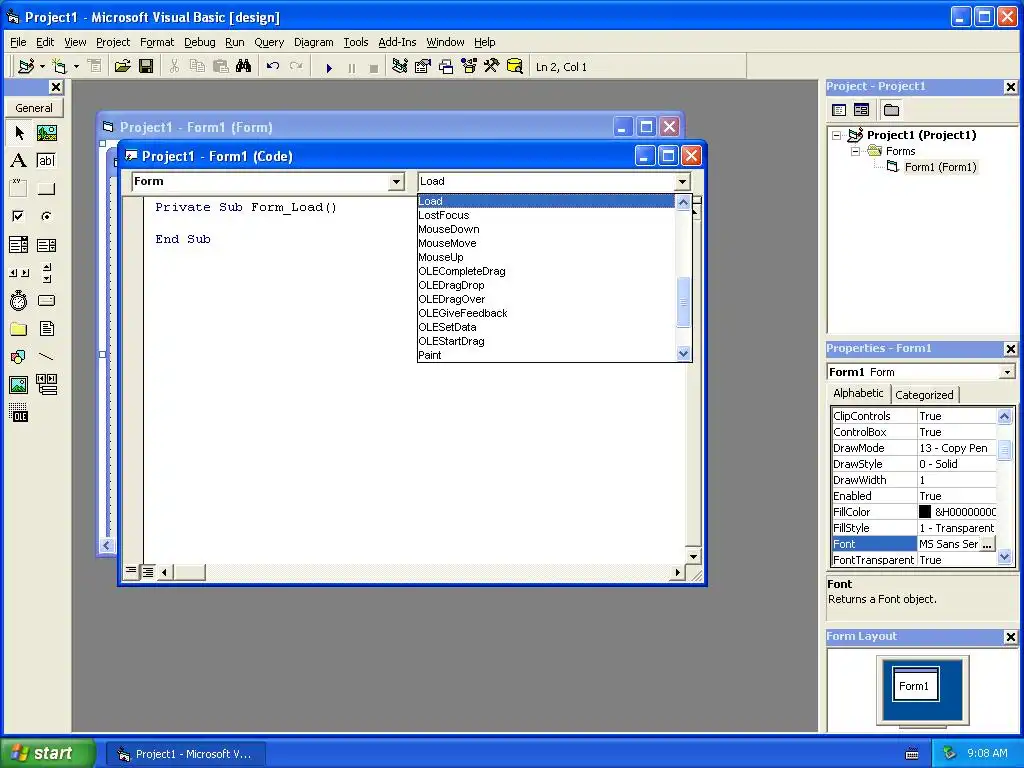Select Form1 (Form1) in project tree
Screen dimensions: 1024x768
click(940, 167)
